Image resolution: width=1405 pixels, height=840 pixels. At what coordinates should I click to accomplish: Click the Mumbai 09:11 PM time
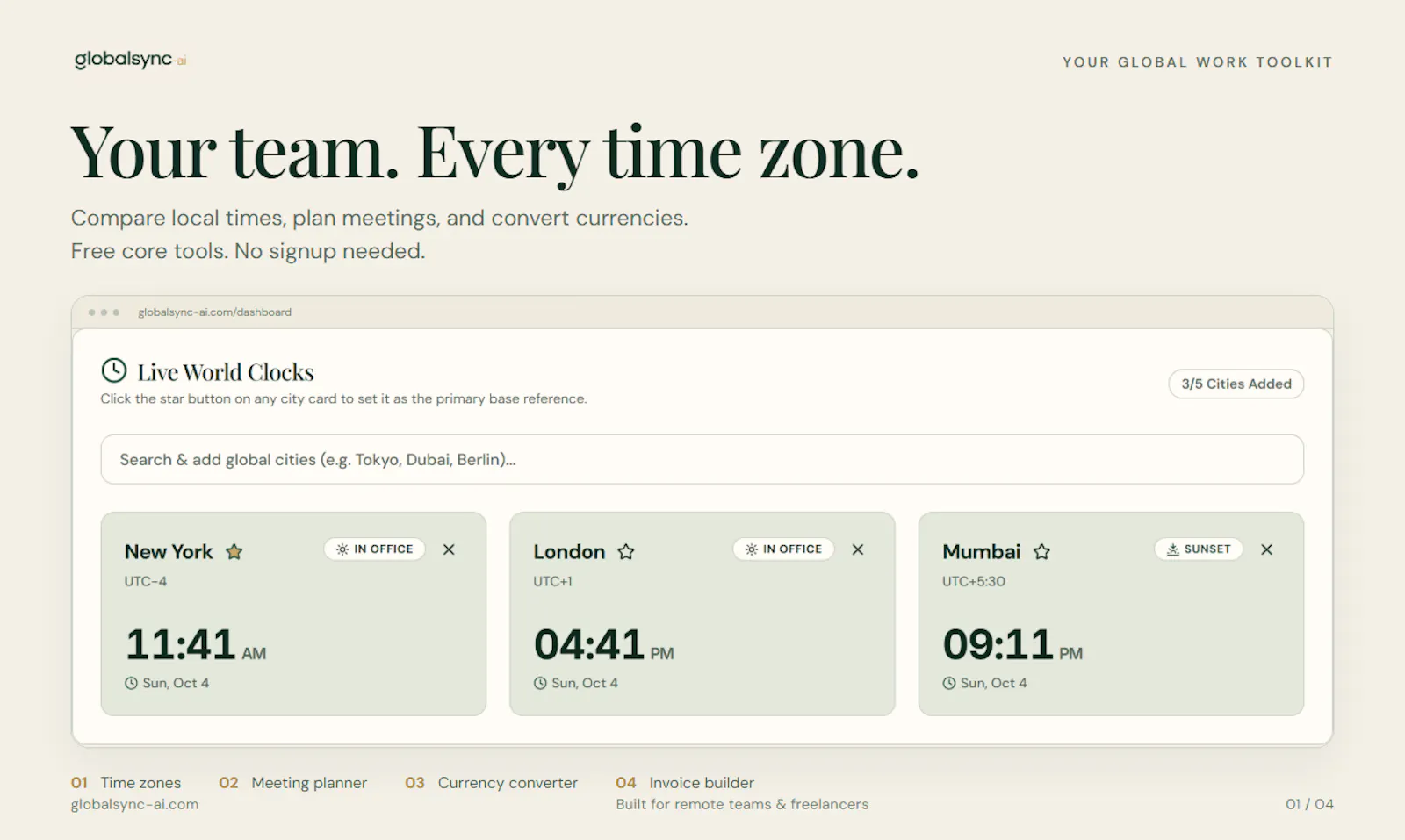[1012, 644]
